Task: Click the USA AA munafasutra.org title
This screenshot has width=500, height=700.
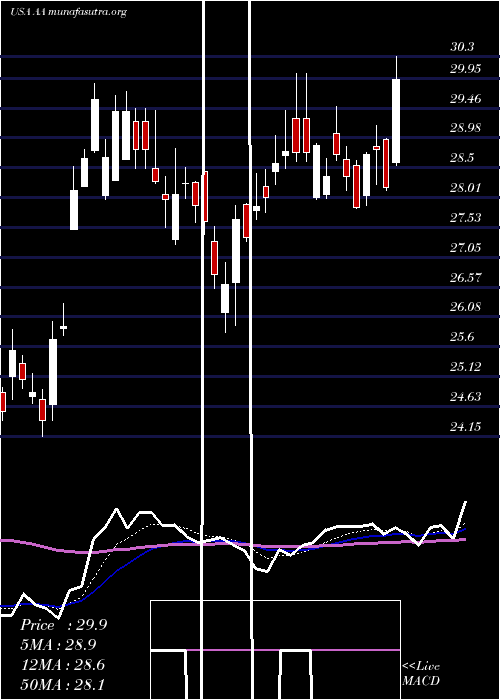Action: coord(68,12)
